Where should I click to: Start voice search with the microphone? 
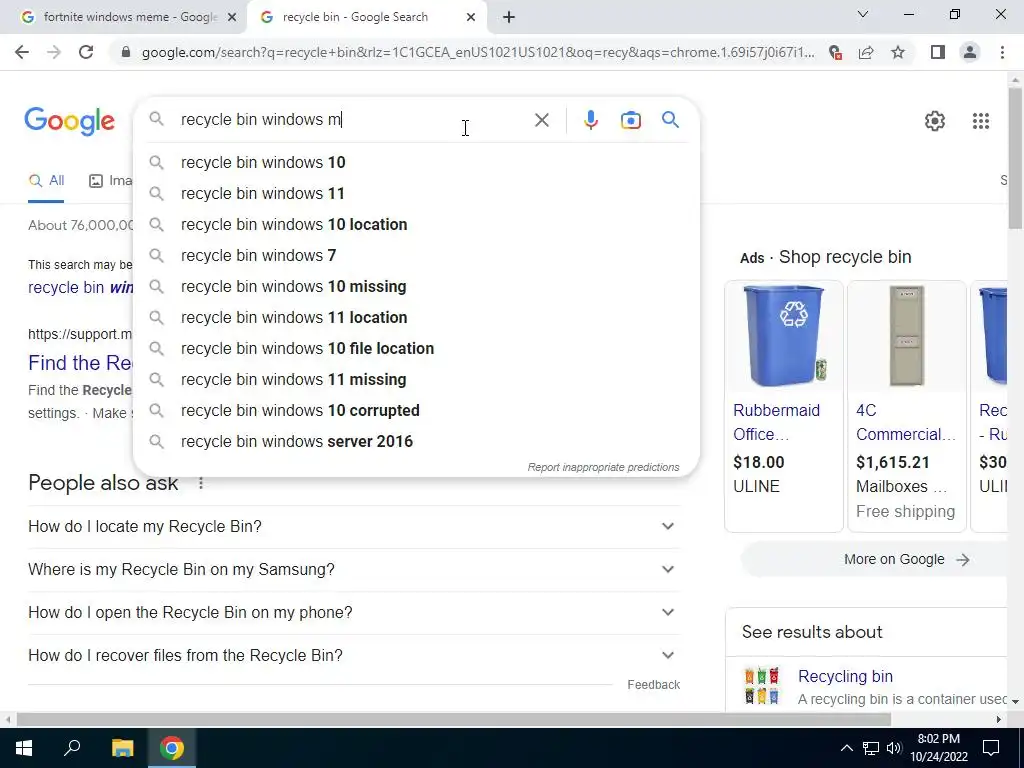pyautogui.click(x=590, y=120)
